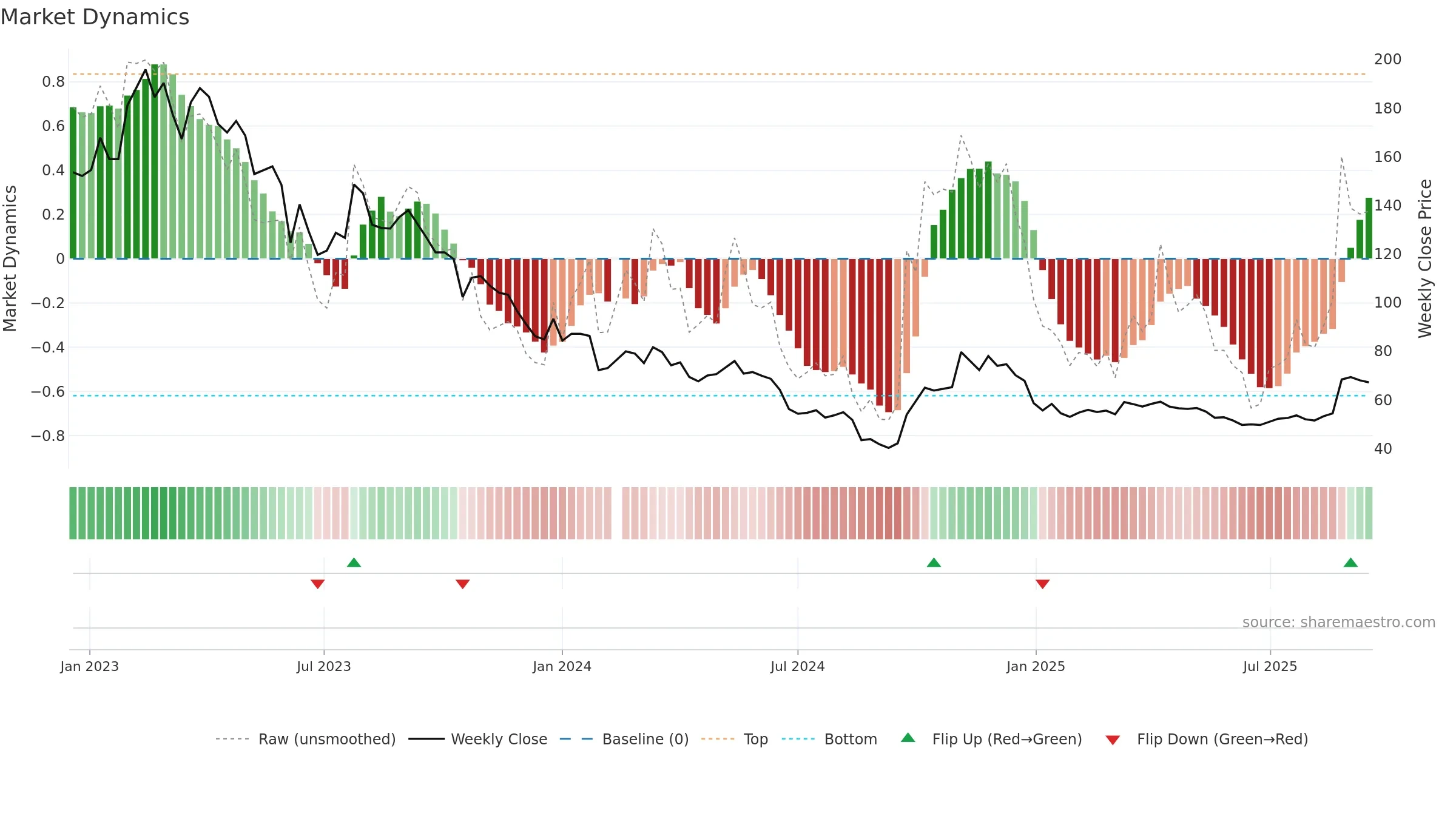
Task: Click the Jul 2024 axis label
Action: (x=798, y=666)
